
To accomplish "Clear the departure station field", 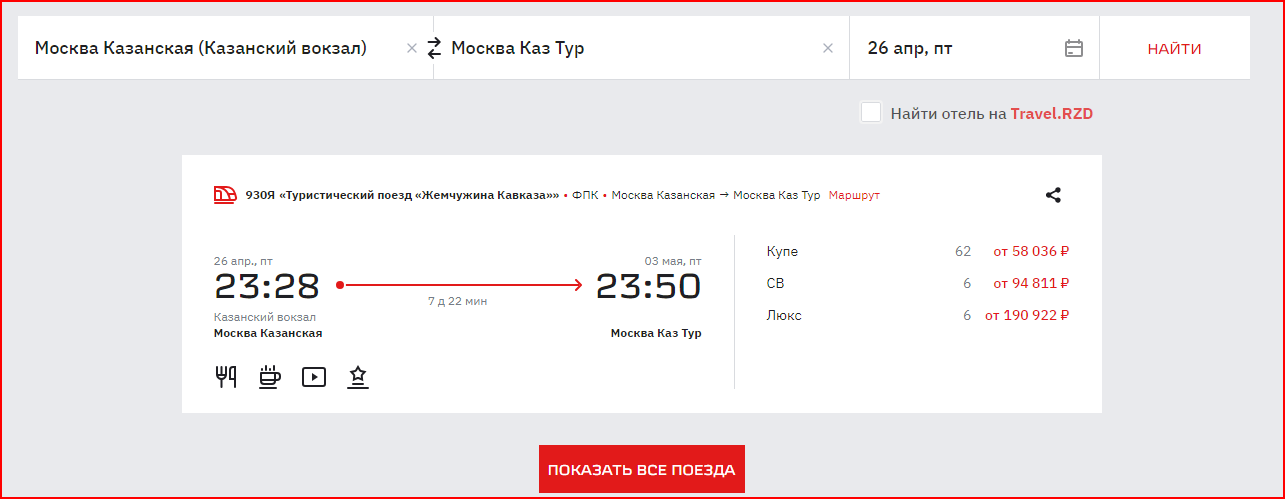I will (x=412, y=48).
